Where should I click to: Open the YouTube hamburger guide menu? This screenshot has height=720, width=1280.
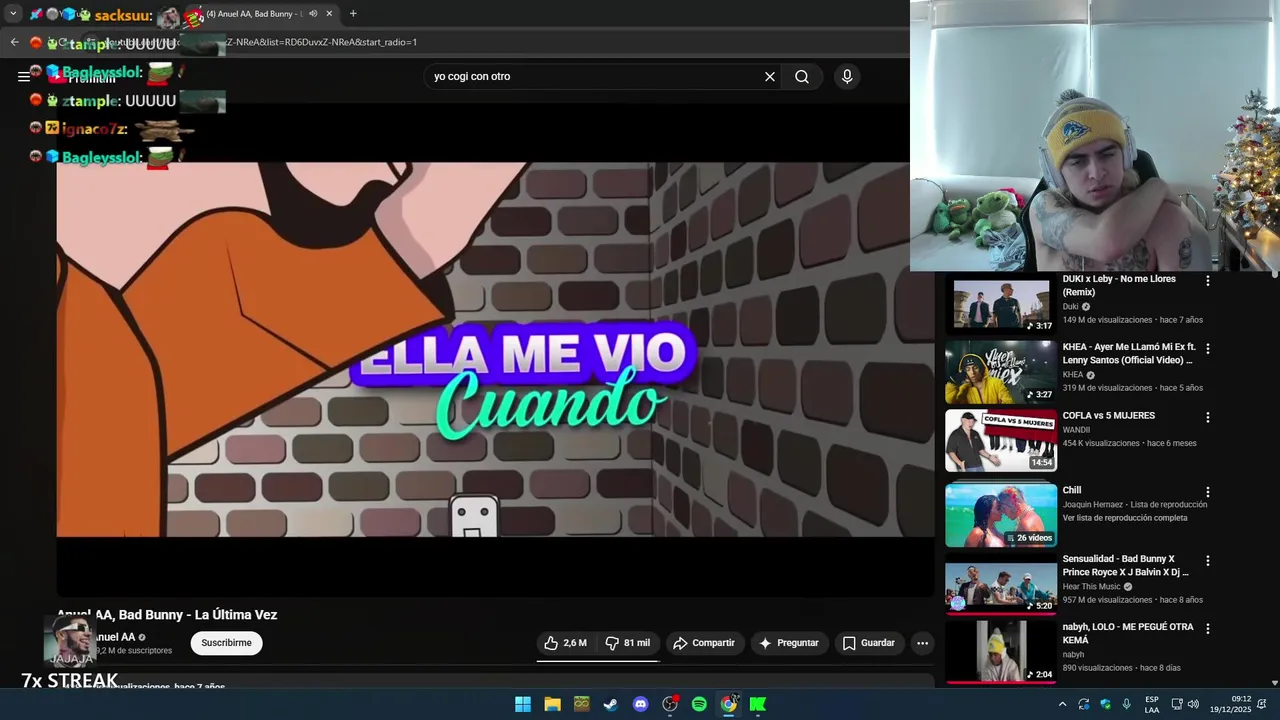[23, 76]
